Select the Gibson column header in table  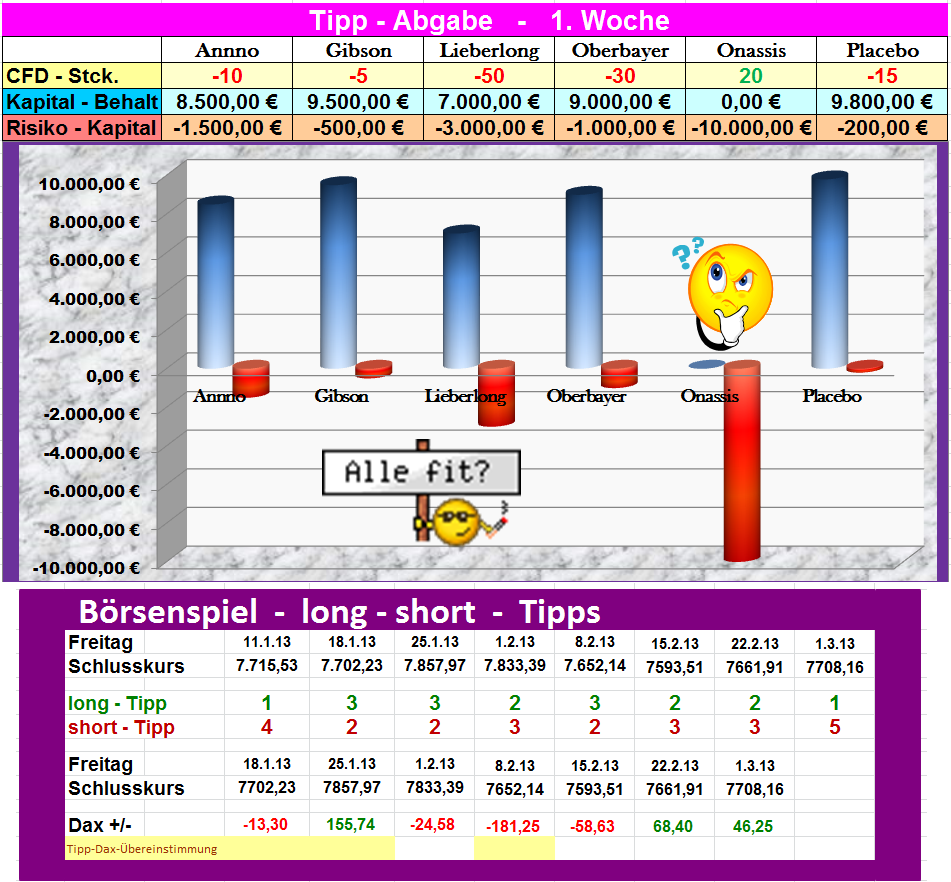point(358,50)
